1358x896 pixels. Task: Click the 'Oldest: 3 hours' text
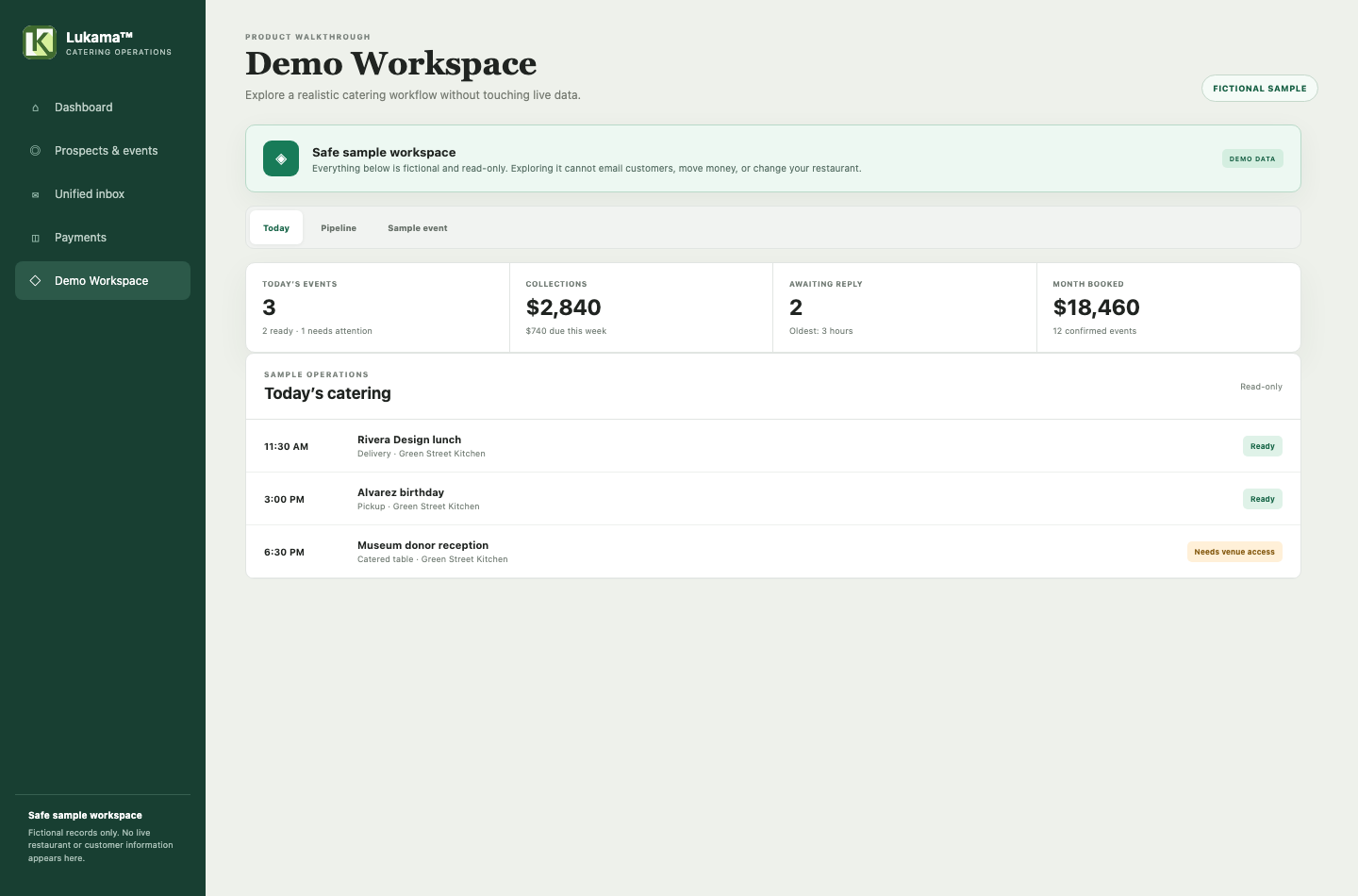click(x=820, y=331)
